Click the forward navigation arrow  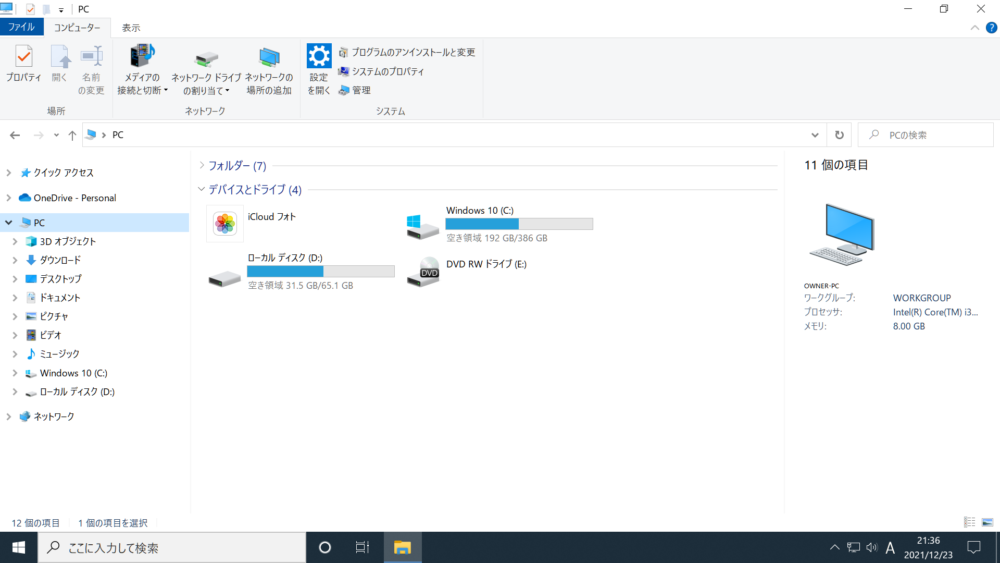point(38,135)
